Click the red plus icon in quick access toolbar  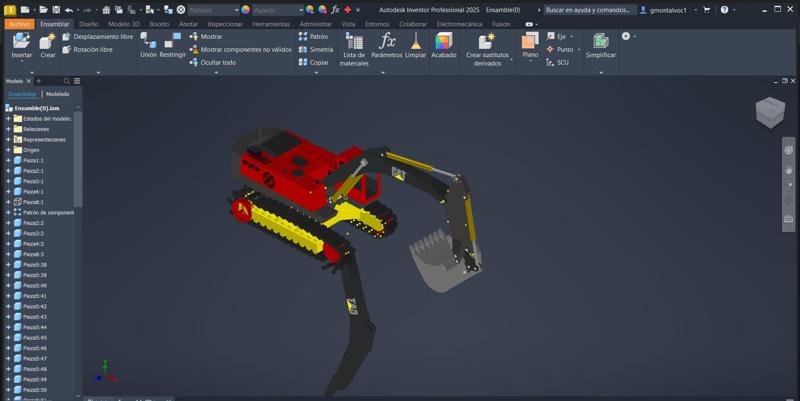coord(347,10)
